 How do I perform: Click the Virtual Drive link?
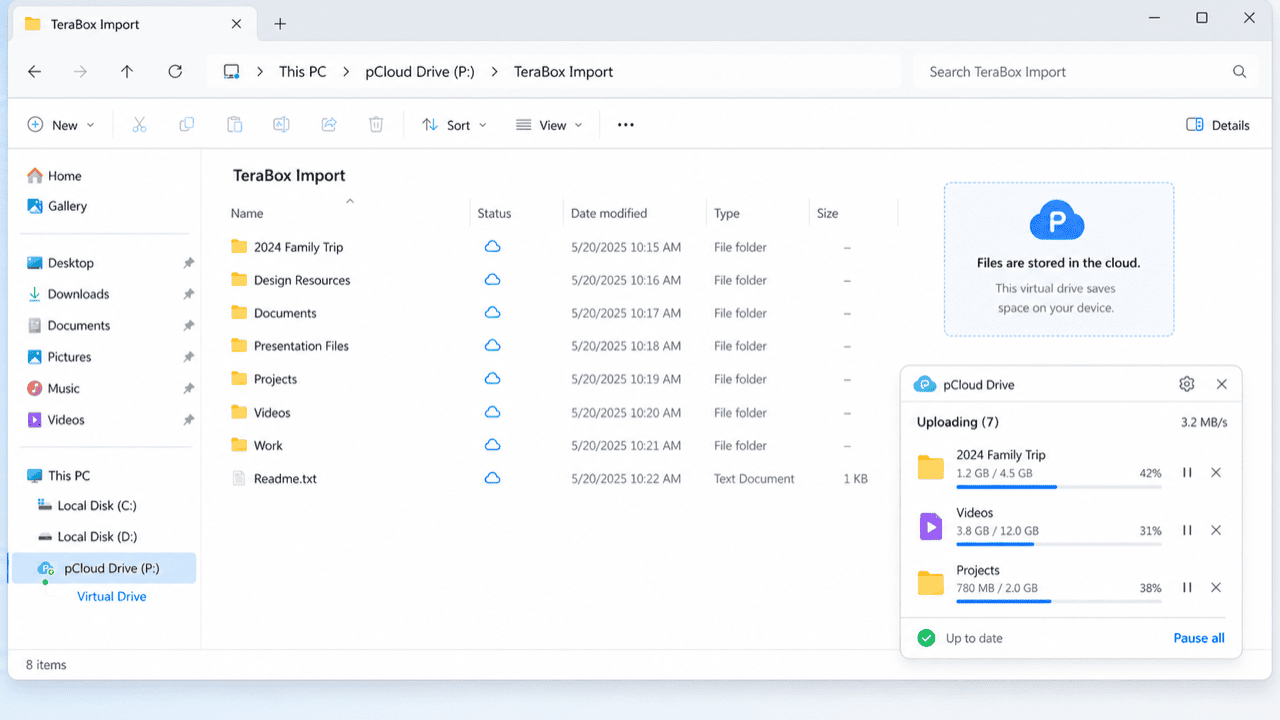point(112,596)
